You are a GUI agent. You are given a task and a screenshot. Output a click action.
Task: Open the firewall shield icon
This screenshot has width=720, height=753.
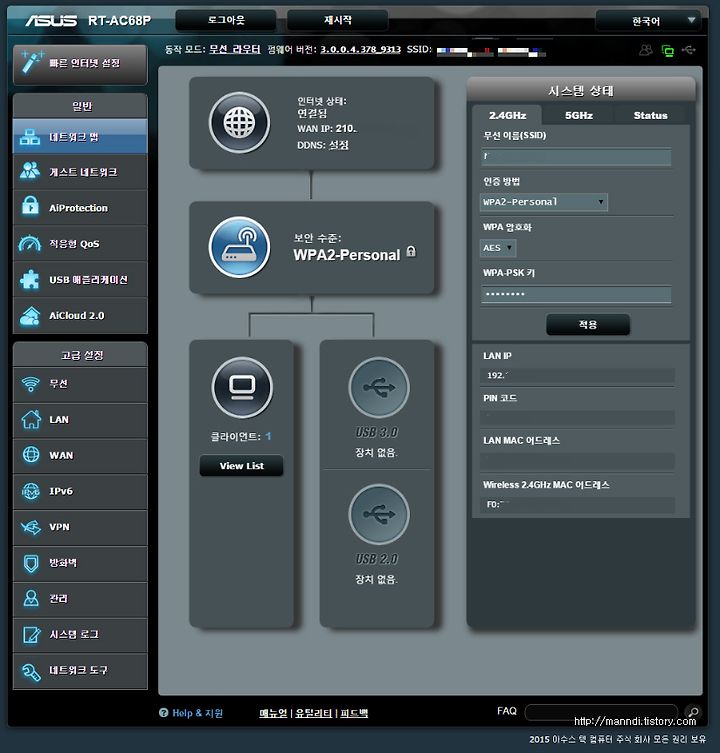(x=31, y=563)
